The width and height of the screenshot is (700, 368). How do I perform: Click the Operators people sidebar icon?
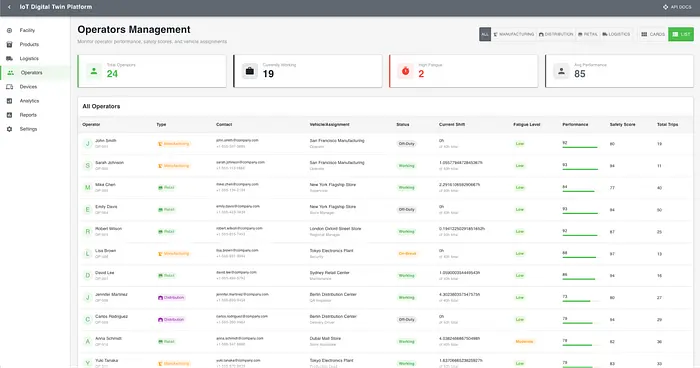tap(10, 72)
